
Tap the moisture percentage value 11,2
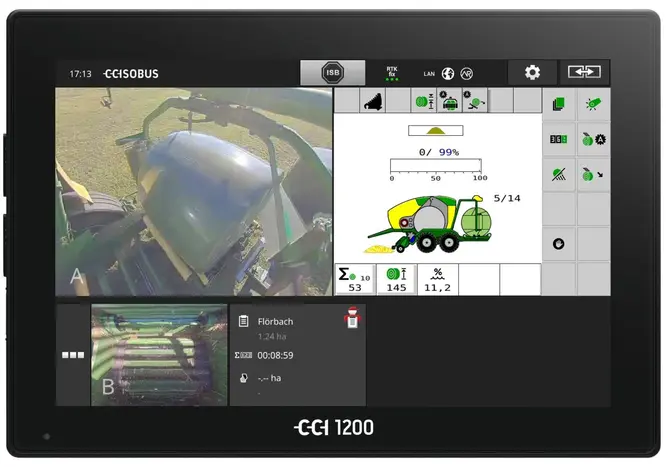tap(437, 280)
